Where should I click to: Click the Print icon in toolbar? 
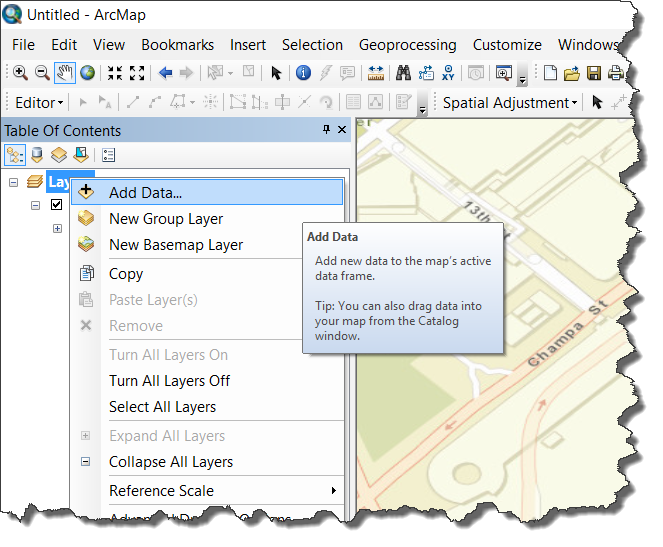pyautogui.click(x=616, y=73)
